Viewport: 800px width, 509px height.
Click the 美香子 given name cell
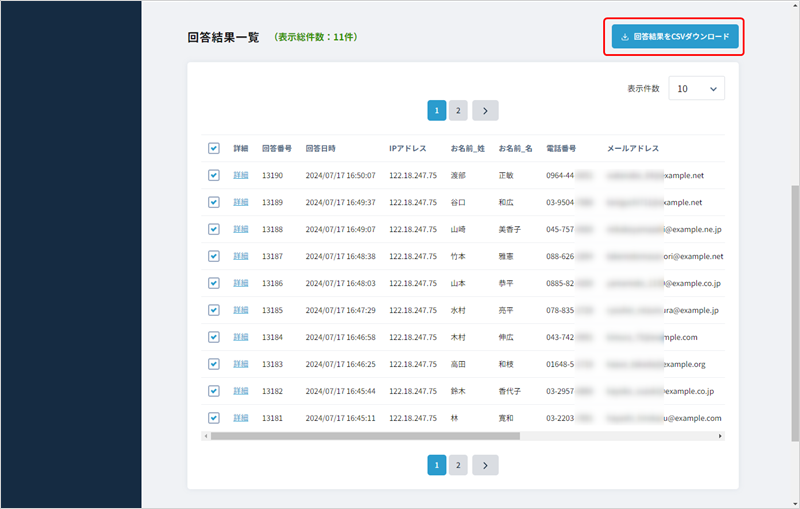click(x=510, y=230)
